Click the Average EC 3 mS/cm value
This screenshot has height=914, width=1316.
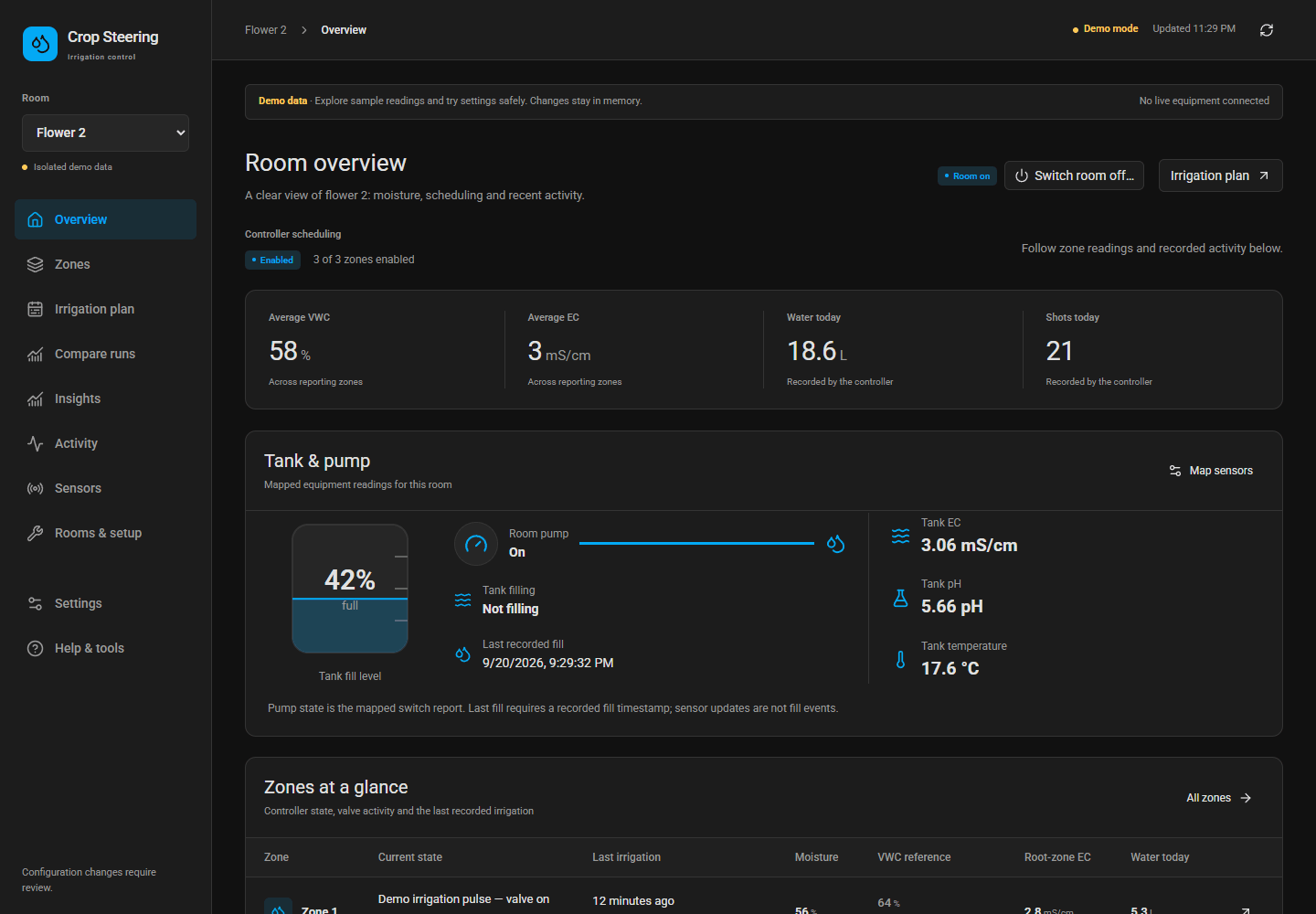coord(559,351)
